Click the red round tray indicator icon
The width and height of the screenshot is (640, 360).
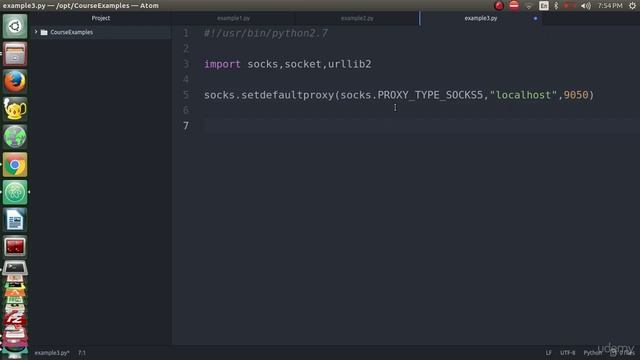click(x=499, y=6)
